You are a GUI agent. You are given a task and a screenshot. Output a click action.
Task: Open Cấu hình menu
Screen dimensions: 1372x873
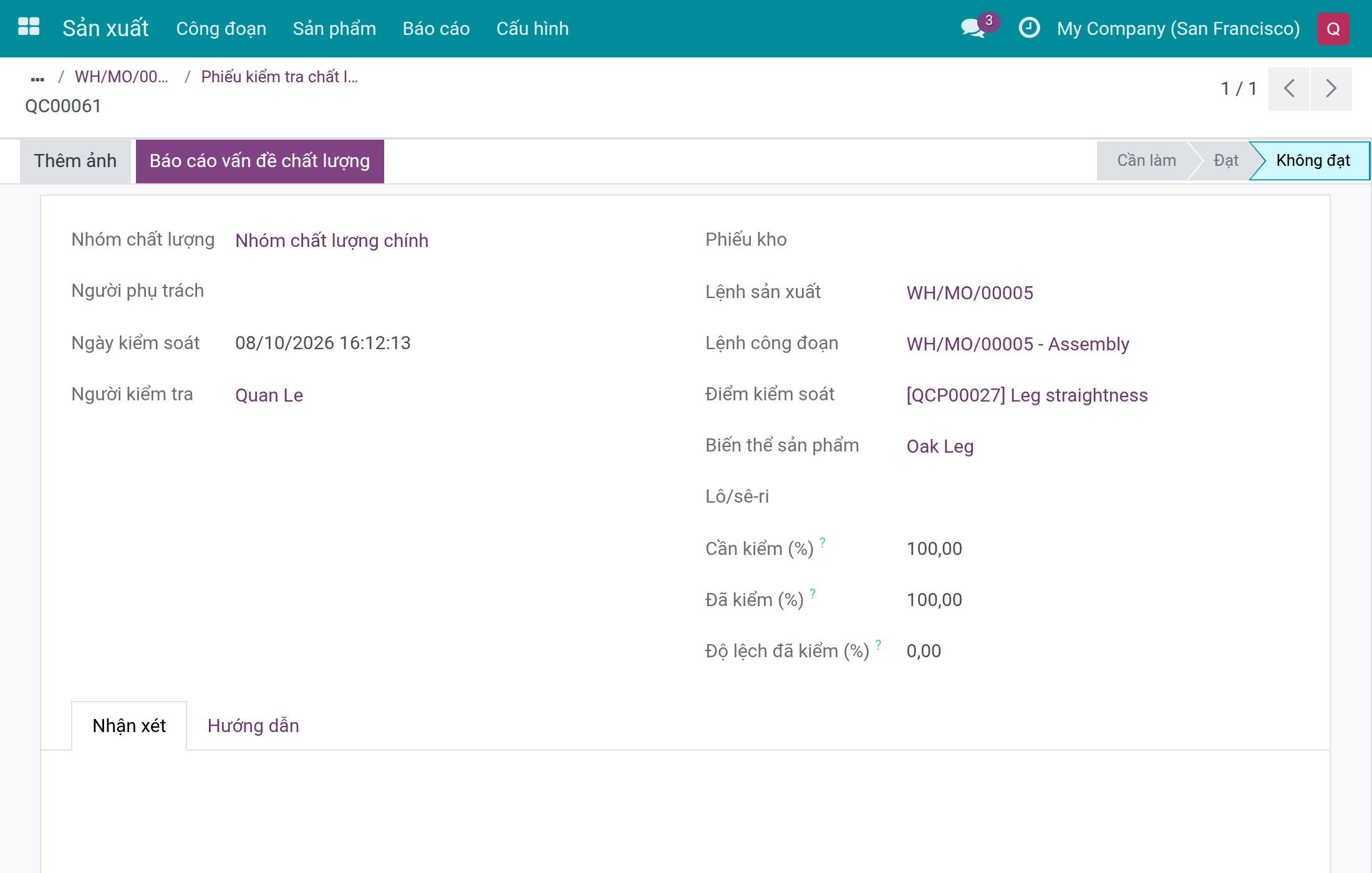532,29
